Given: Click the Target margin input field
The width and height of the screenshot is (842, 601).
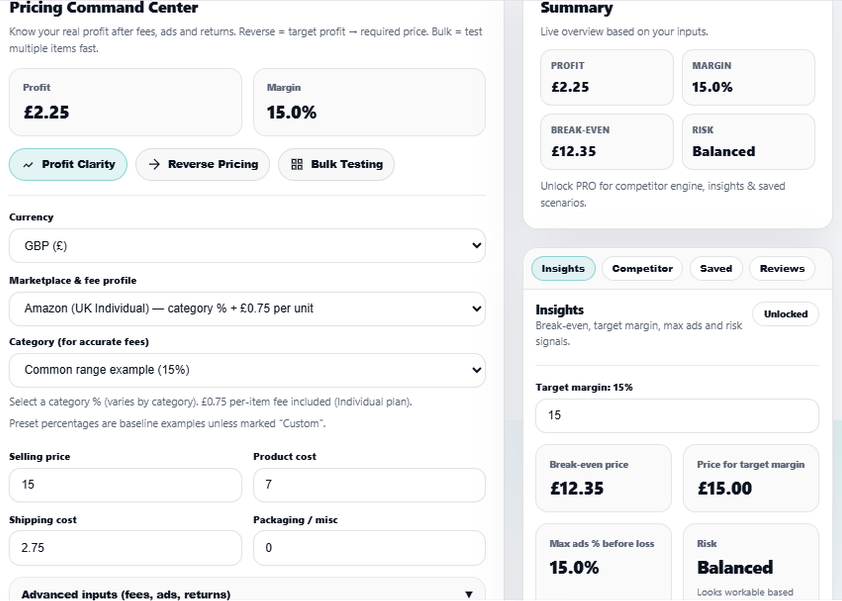Looking at the screenshot, I should pyautogui.click(x=677, y=415).
